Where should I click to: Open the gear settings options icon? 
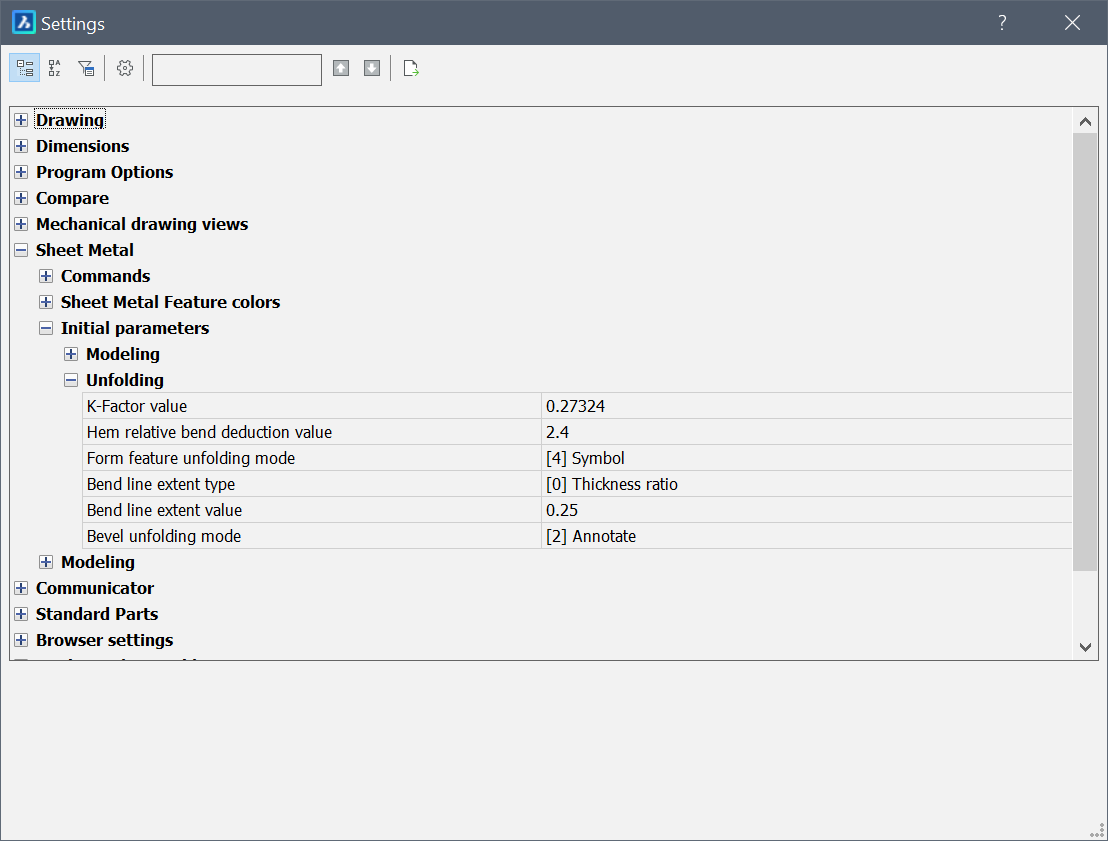click(125, 68)
